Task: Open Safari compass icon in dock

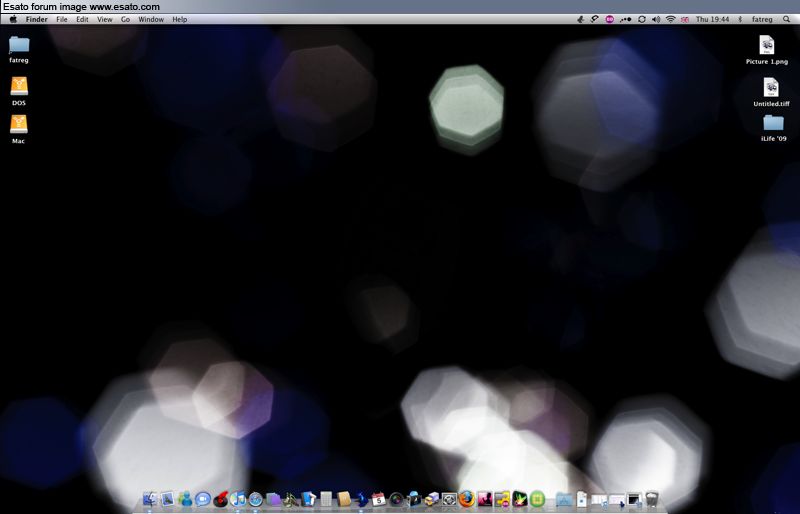Action: (256, 499)
